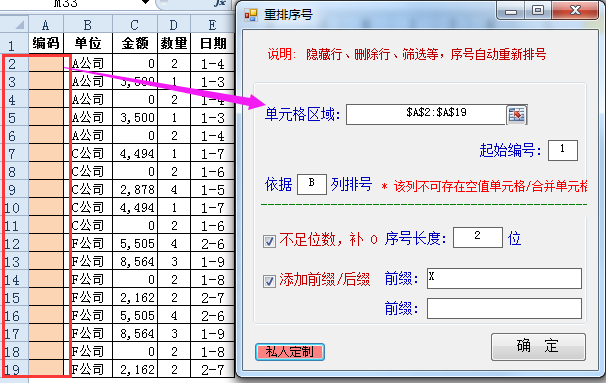
Task: Click the Excel select-all corner button
Action: point(14,25)
